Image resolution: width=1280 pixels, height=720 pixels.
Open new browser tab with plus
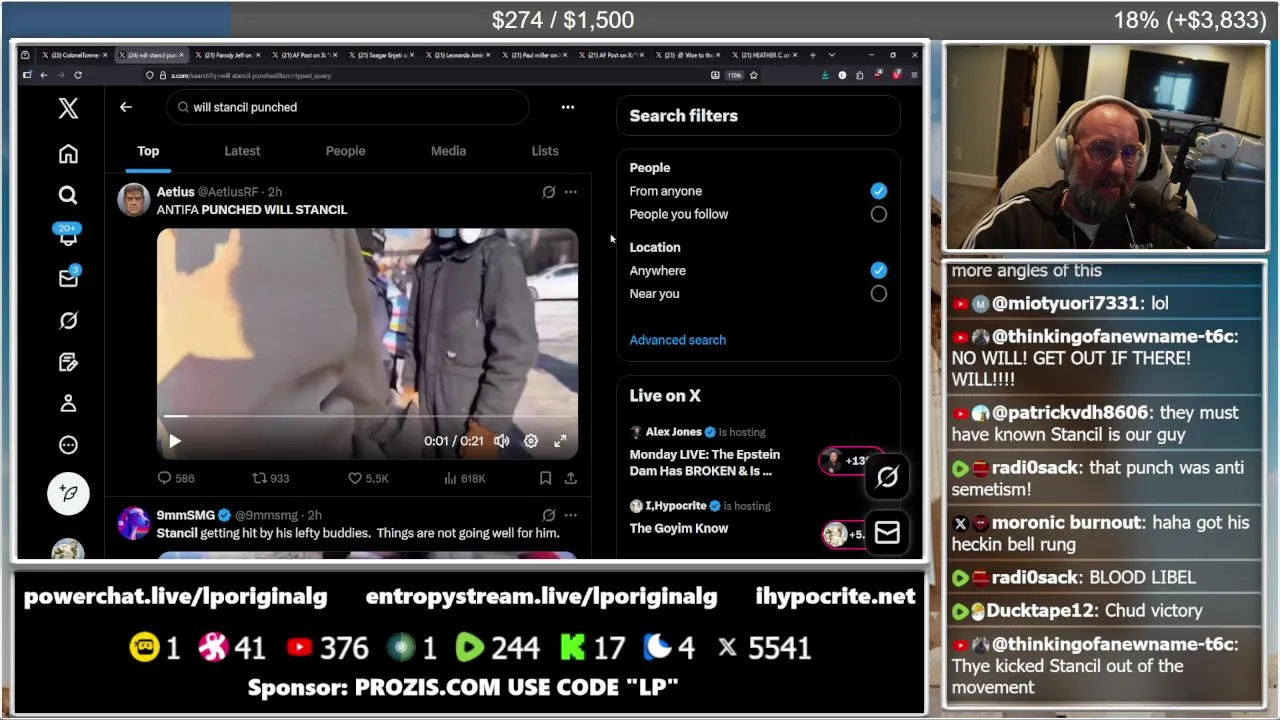812,55
